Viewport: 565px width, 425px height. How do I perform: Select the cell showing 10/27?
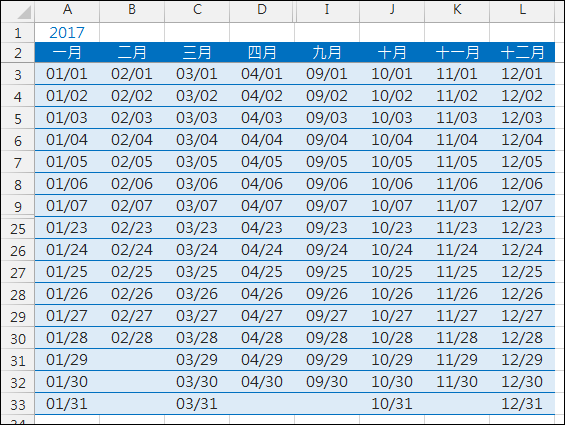click(392, 316)
